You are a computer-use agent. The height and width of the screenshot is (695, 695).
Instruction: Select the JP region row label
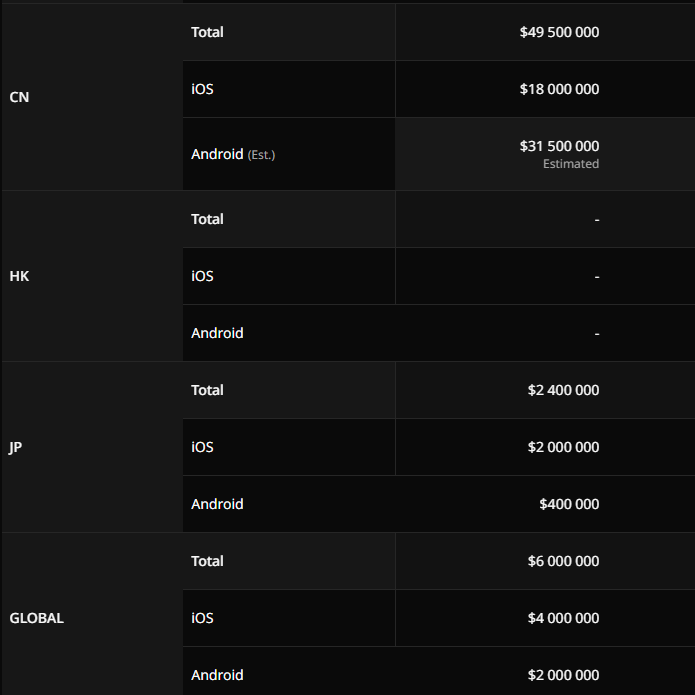click(15, 447)
